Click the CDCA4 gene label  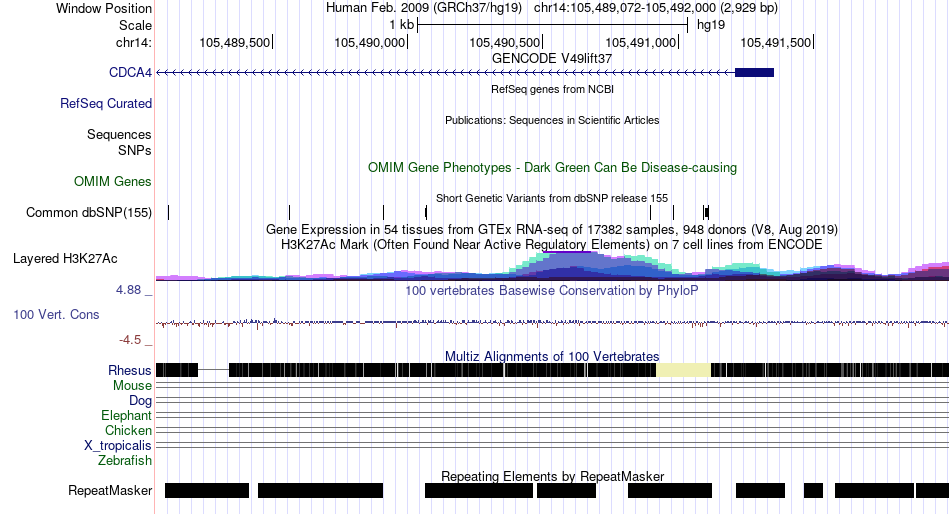[x=130, y=73]
